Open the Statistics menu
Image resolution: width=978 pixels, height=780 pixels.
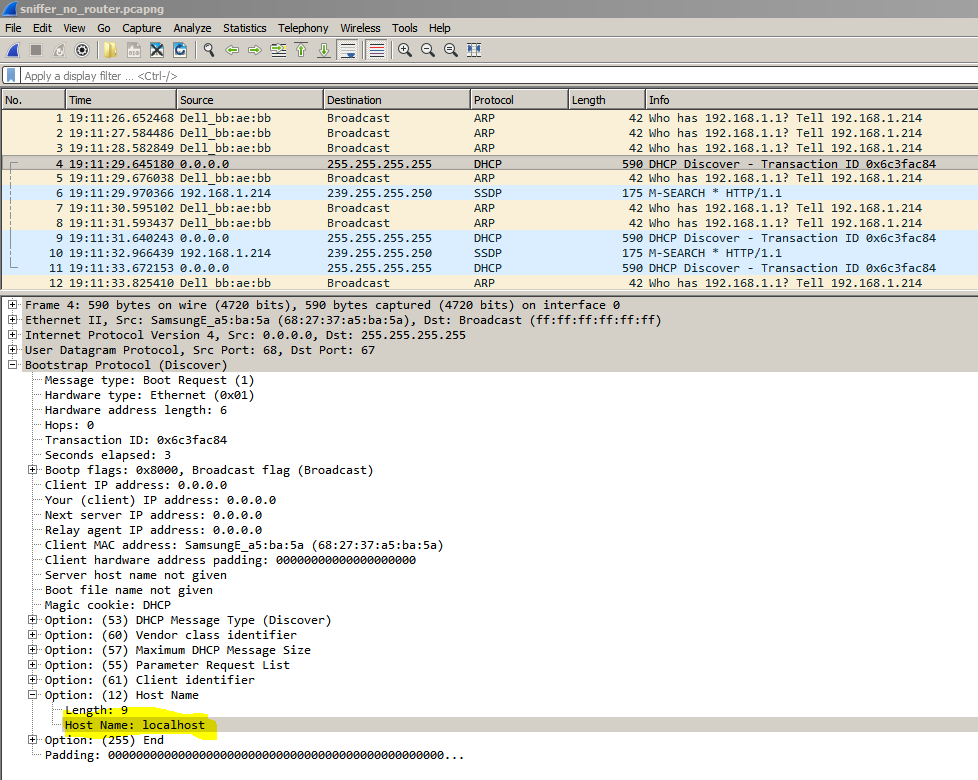(244, 28)
